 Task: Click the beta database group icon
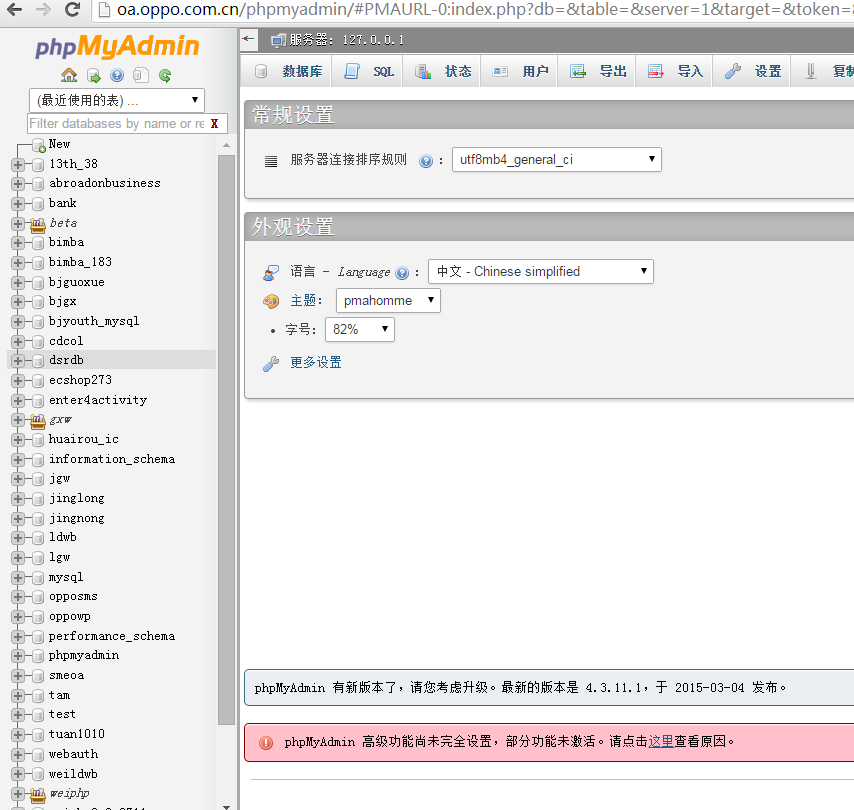coord(38,224)
